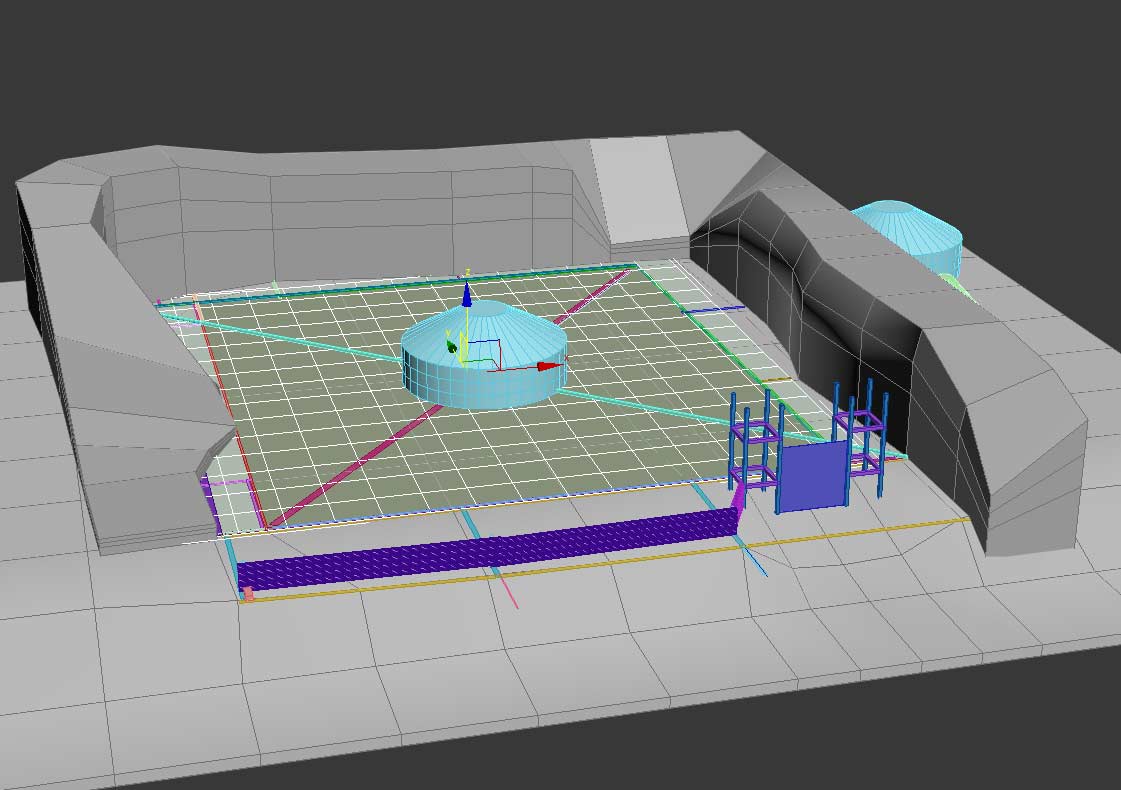This screenshot has height=790, width=1121.
Task: Click the blue Z-axis arrow of gizmo
Action: pos(466,294)
